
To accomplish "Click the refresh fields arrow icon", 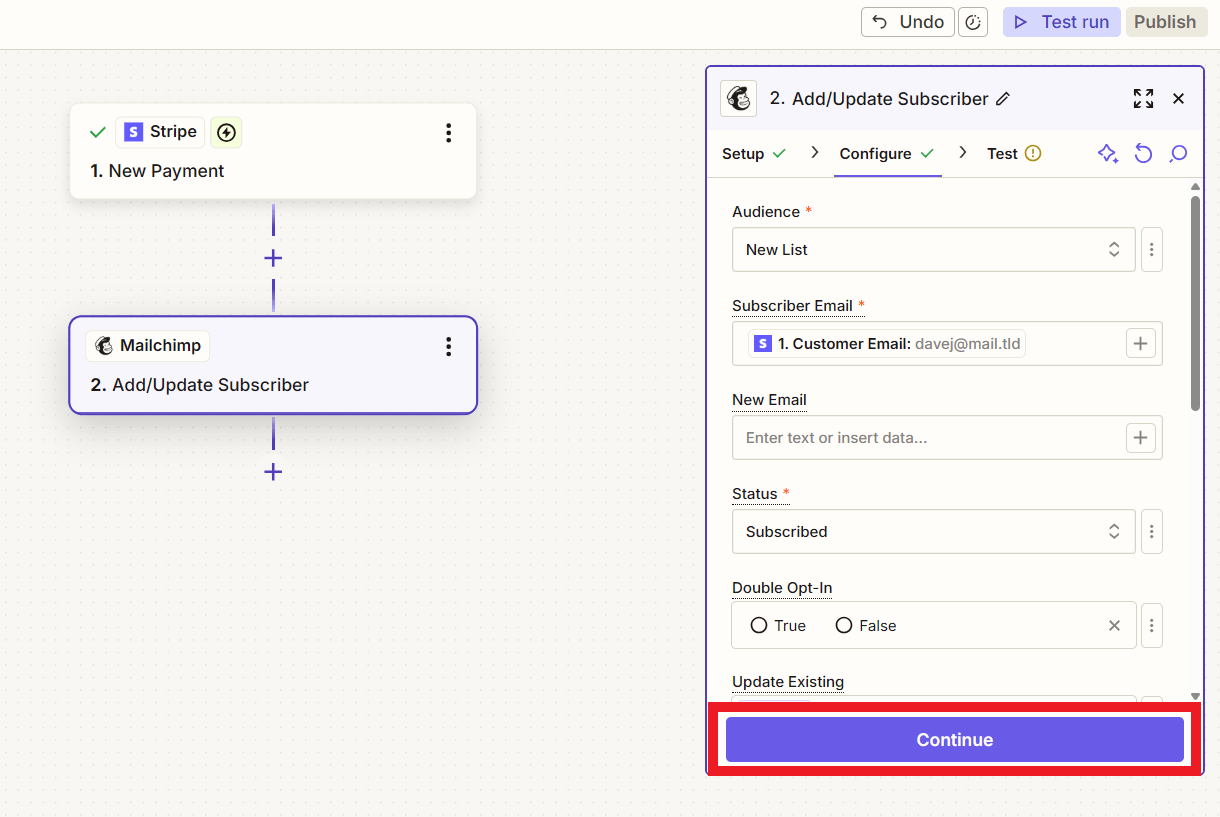I will tap(1143, 154).
